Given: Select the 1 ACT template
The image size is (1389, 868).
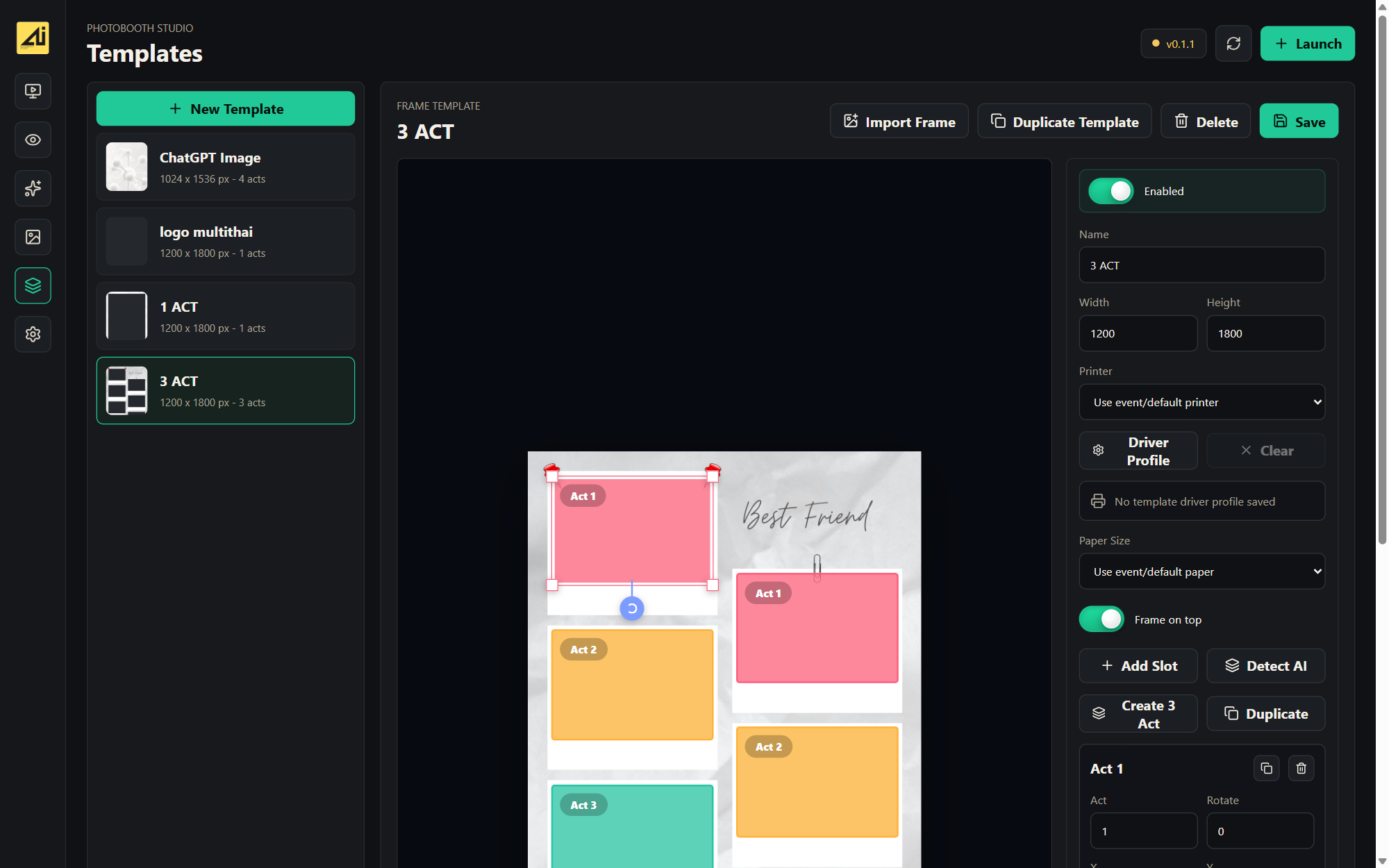Looking at the screenshot, I should (226, 316).
